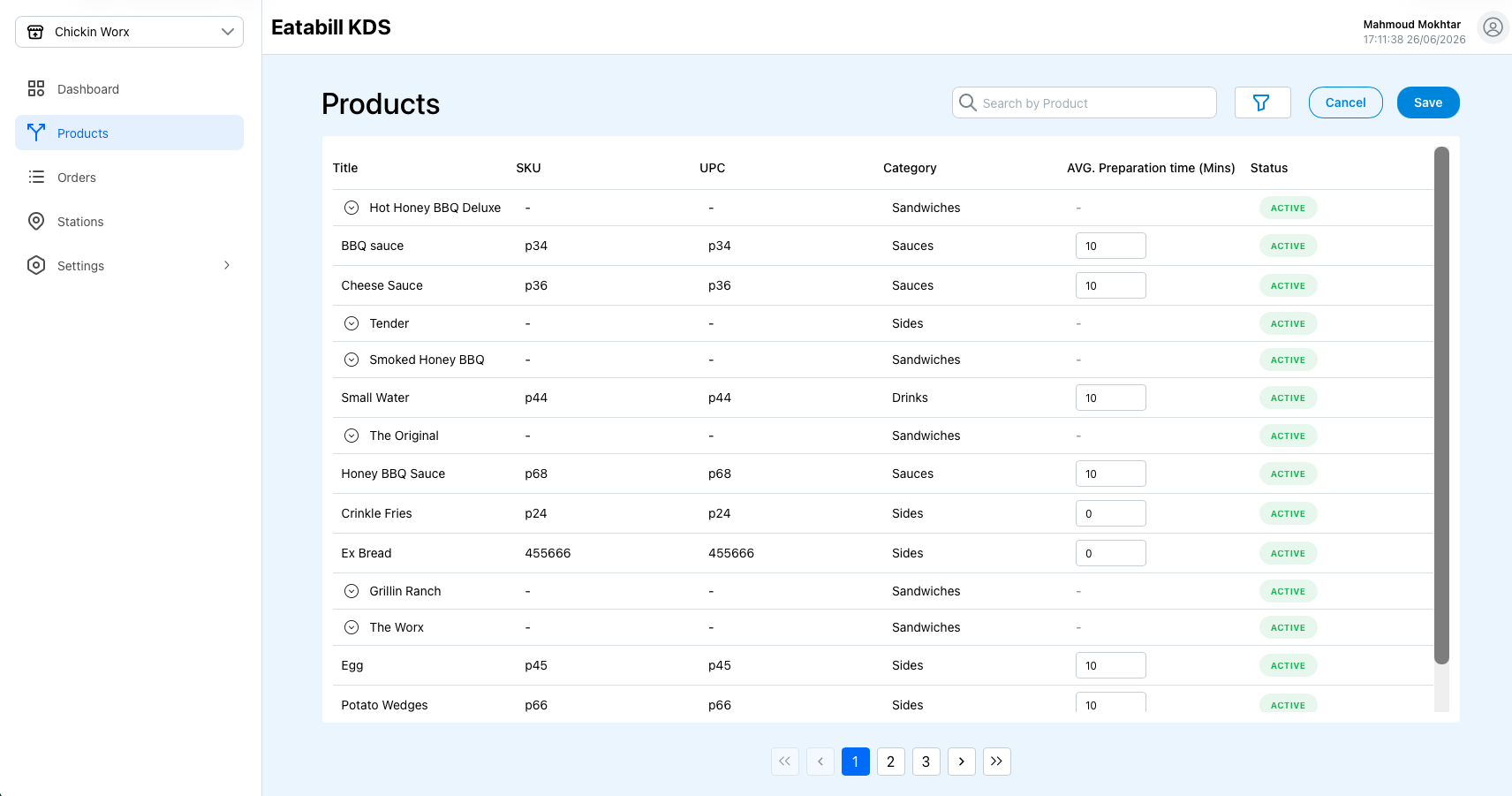Expand the Settings submenu chevron
The width and height of the screenshot is (1512, 796).
227,265
